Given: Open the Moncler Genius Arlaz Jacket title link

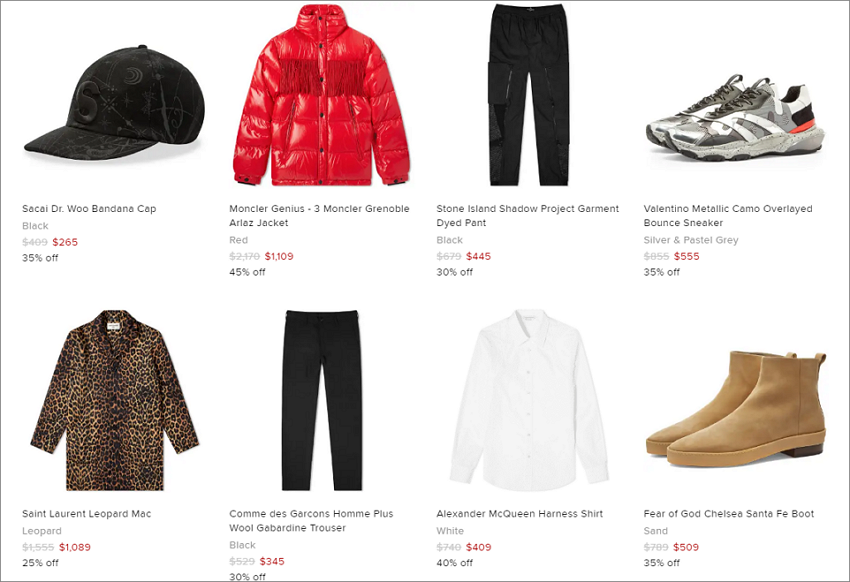Looking at the screenshot, I should 319,216.
